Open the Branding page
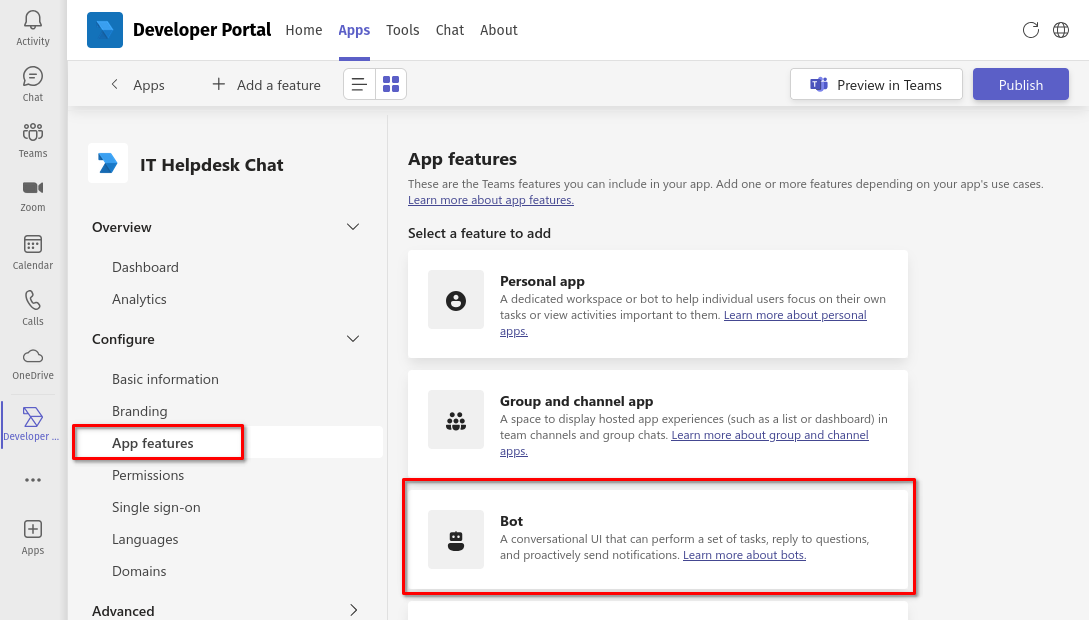Screen dimensions: 1089x620 point(140,411)
